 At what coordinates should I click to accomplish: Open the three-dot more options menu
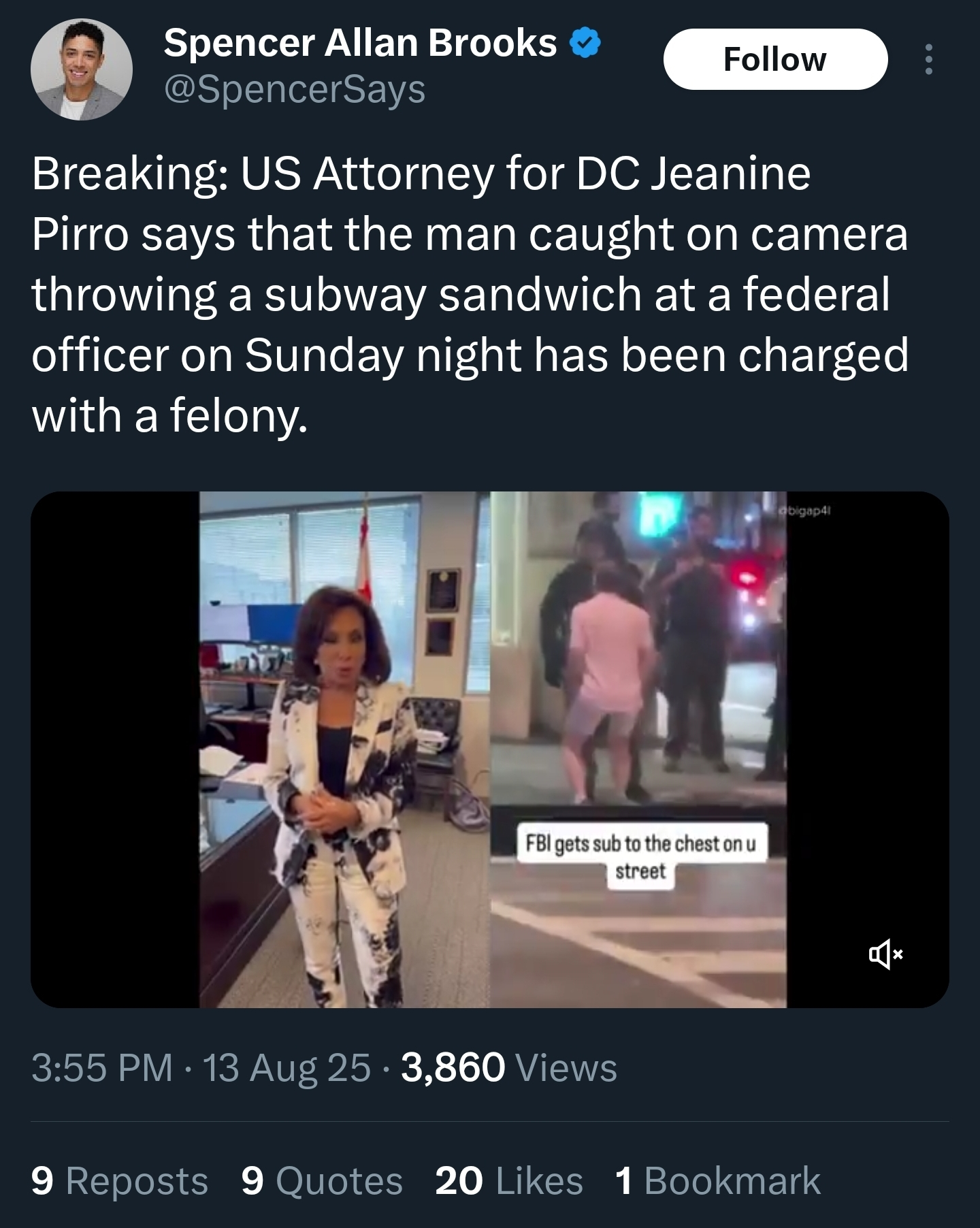[928, 59]
